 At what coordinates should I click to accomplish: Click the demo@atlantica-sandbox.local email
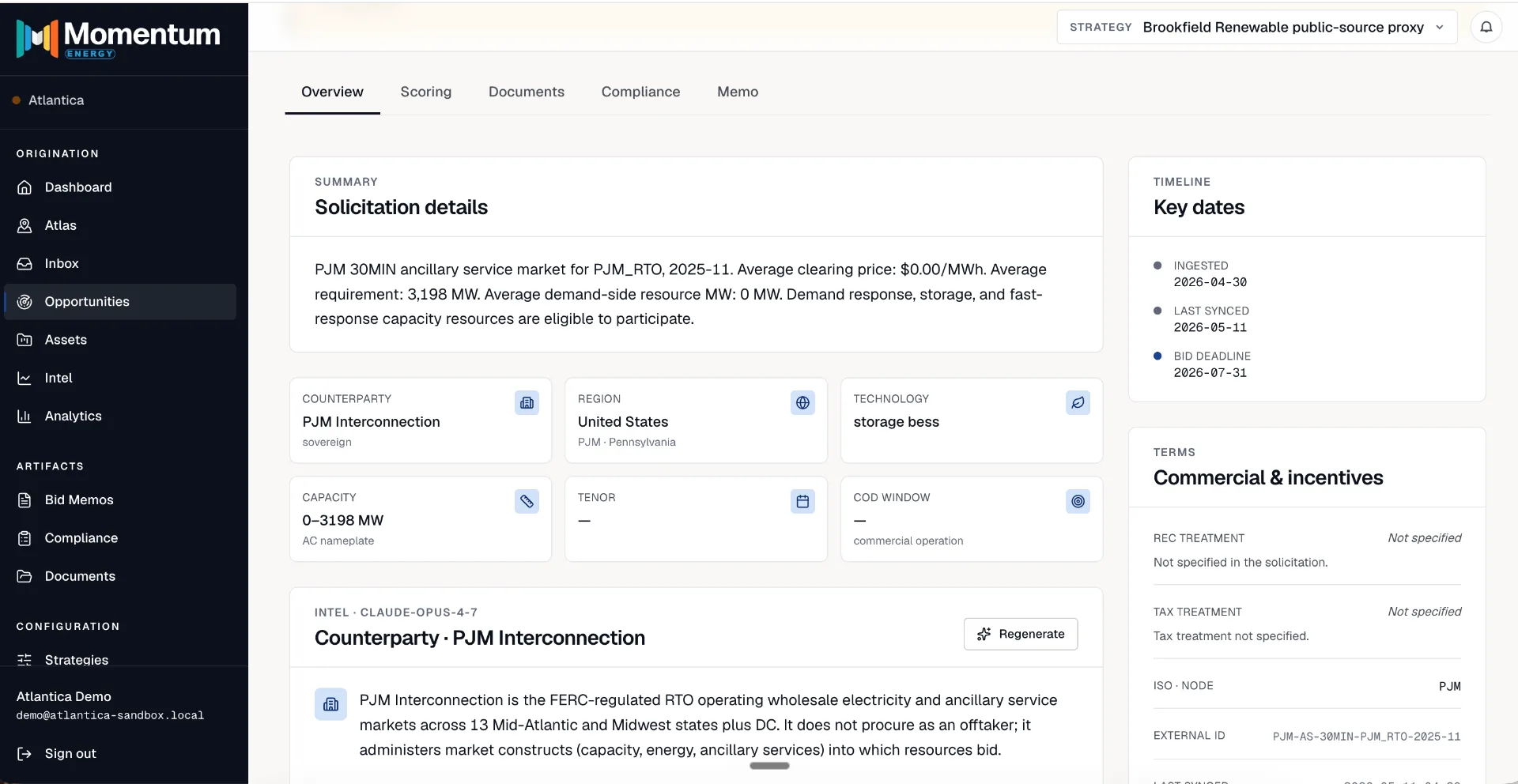pos(110,715)
